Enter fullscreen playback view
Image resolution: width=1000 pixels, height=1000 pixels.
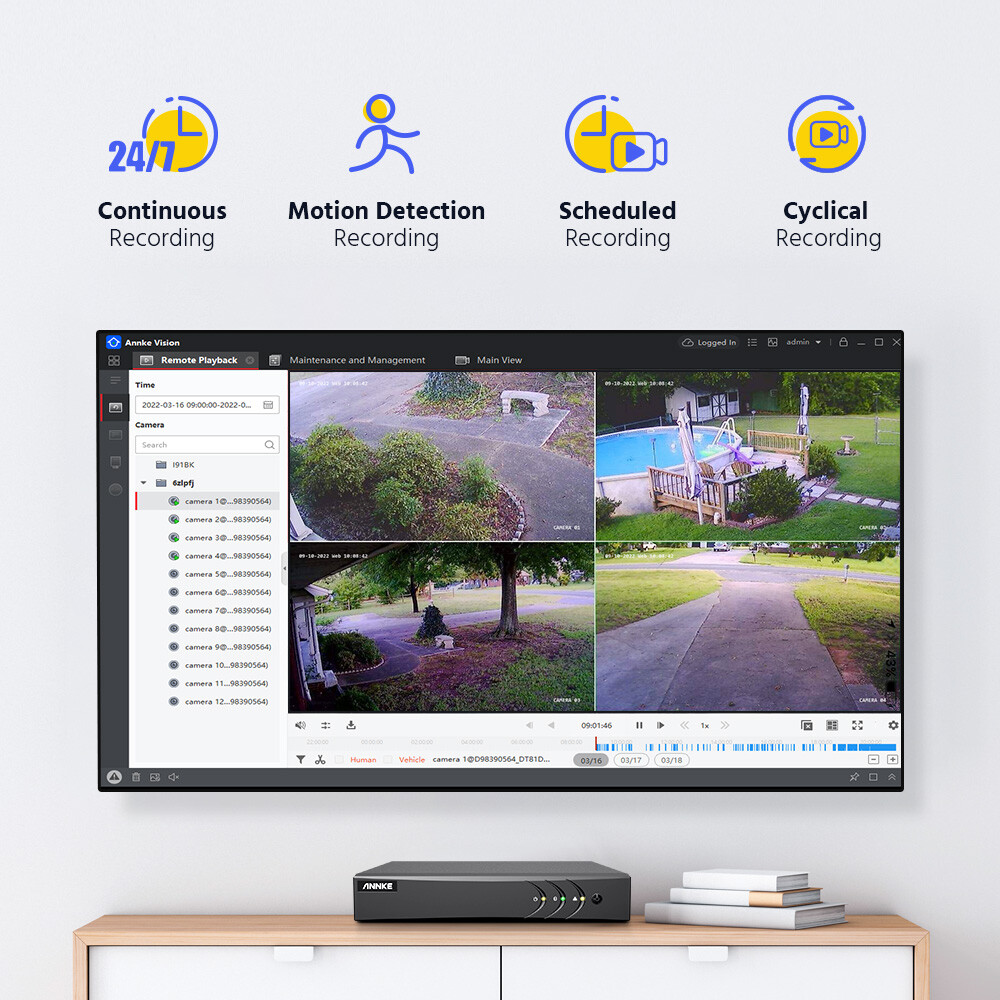857,725
